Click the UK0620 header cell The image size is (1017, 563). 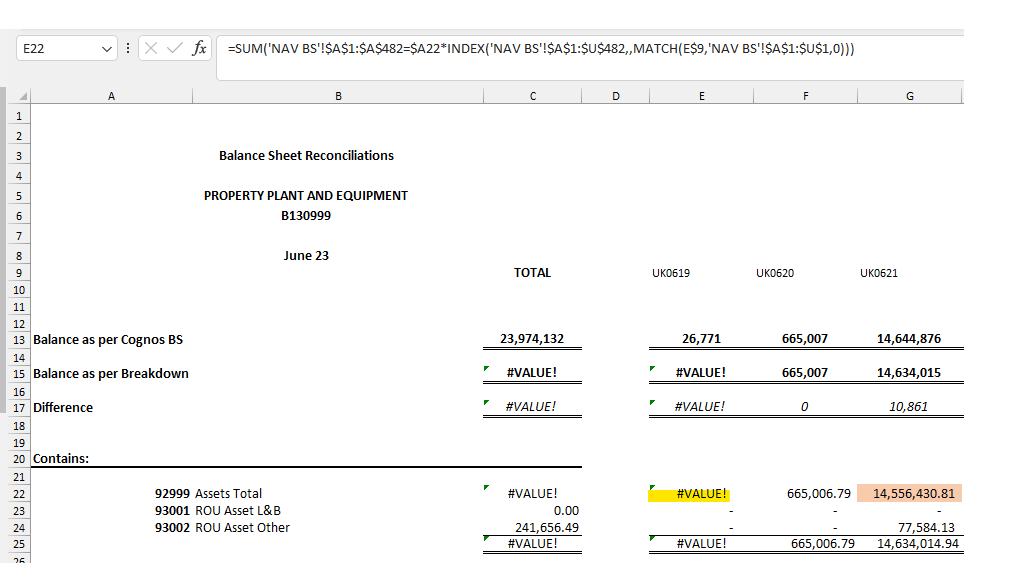coord(775,273)
